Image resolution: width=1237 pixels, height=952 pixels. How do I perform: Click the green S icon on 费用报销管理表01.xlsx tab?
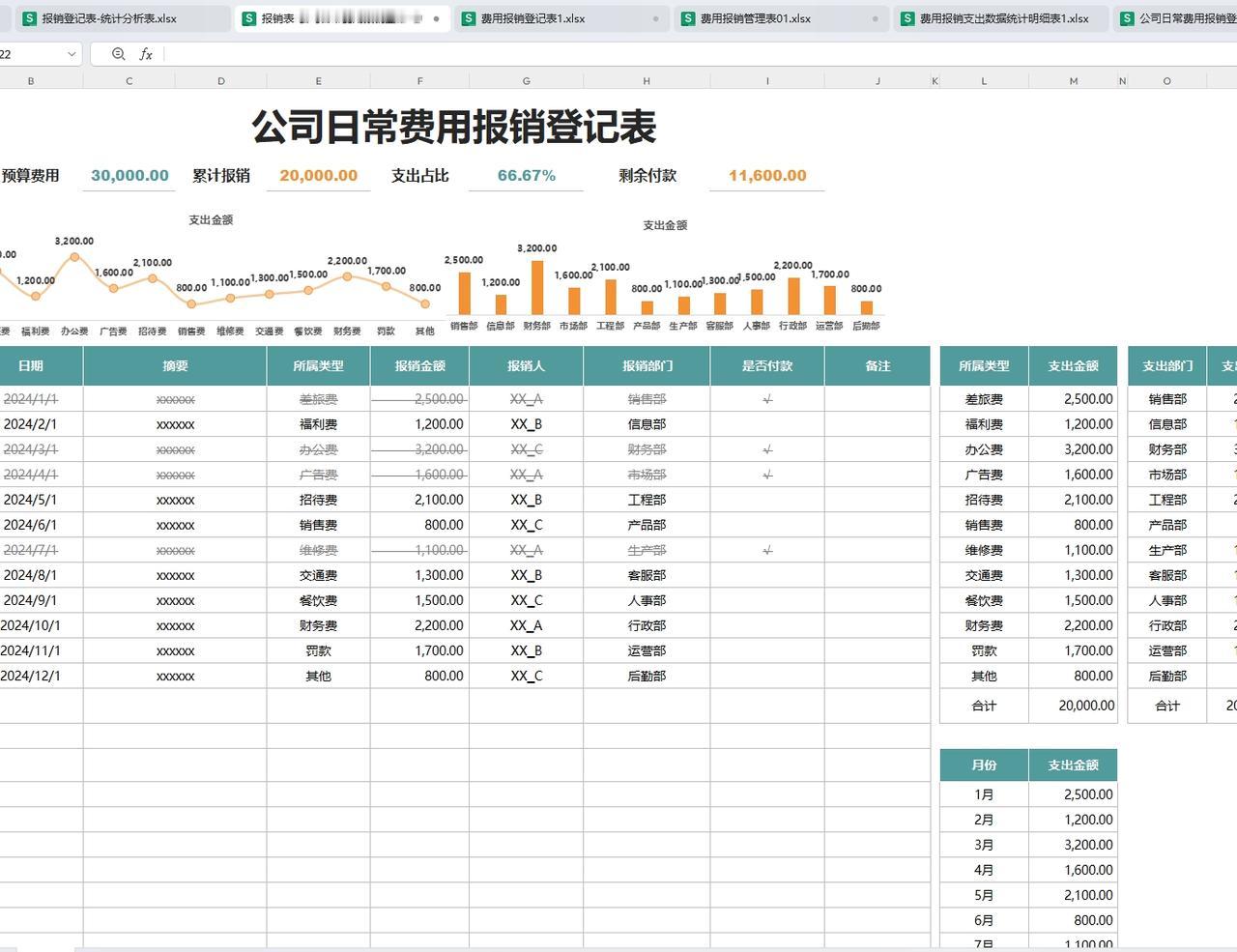688,18
